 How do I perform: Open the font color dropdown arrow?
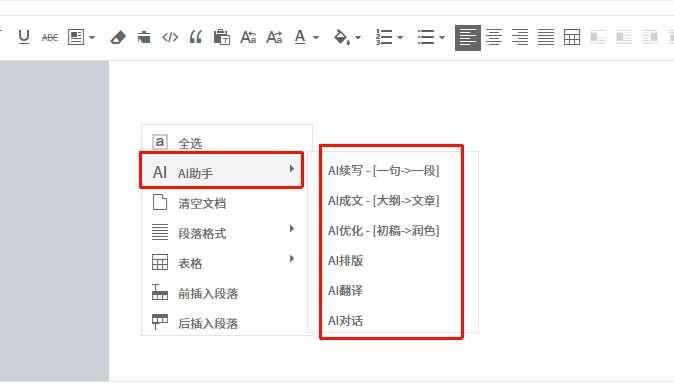coord(316,38)
